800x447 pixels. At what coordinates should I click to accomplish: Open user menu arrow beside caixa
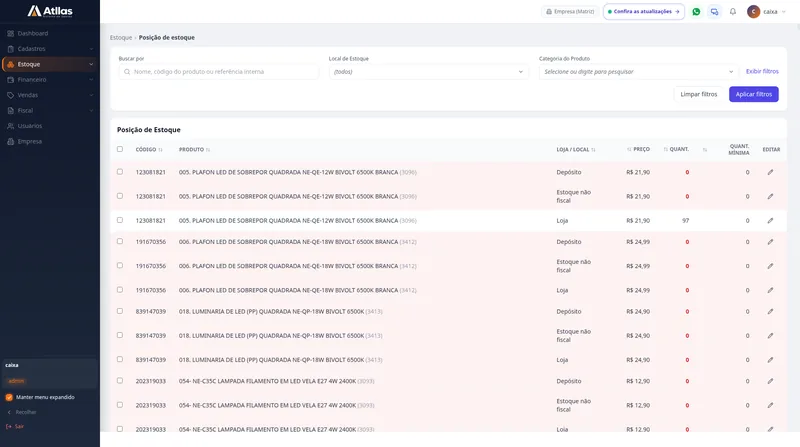pyautogui.click(x=784, y=12)
